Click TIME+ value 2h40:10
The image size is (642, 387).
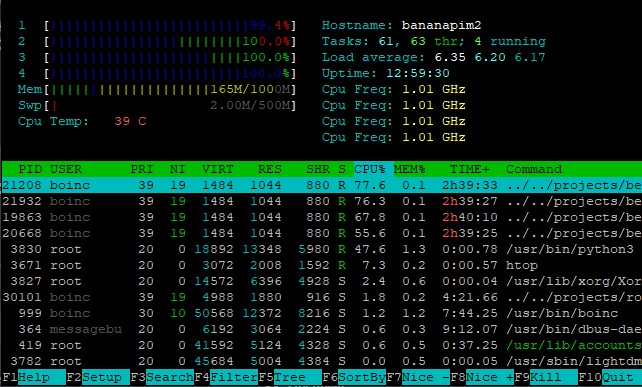(x=470, y=217)
